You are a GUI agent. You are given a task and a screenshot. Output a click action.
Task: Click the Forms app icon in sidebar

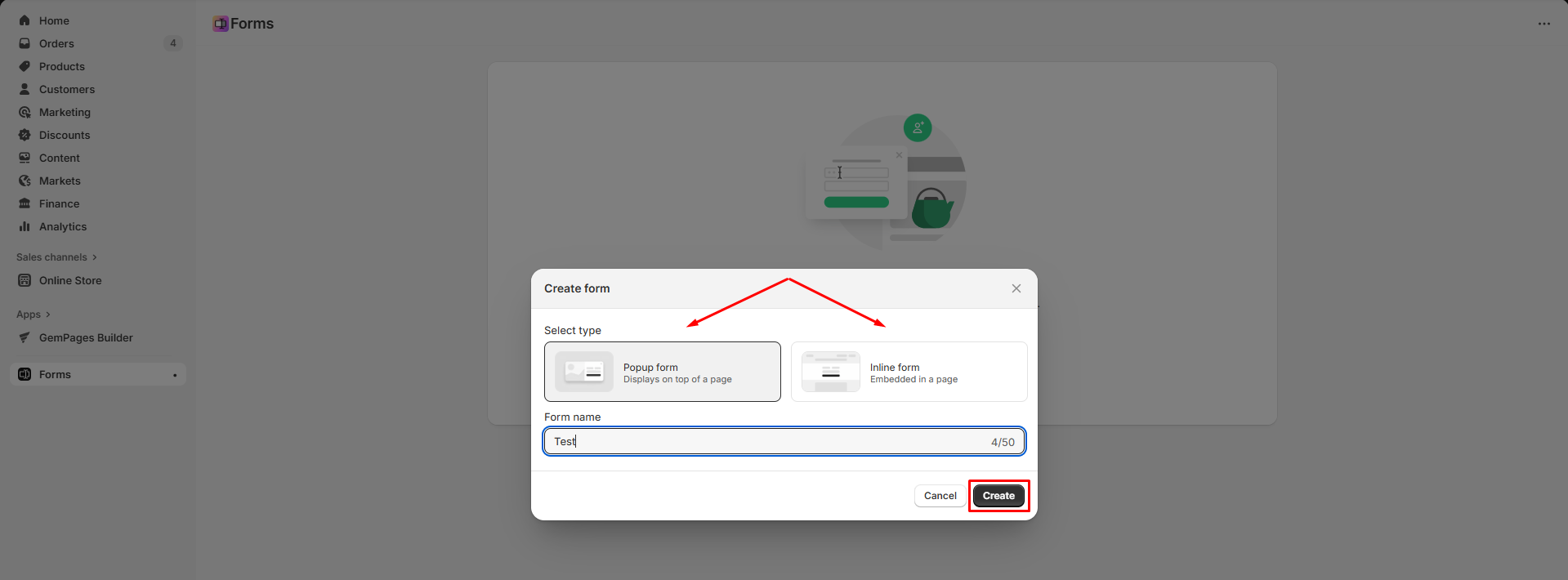pos(25,374)
